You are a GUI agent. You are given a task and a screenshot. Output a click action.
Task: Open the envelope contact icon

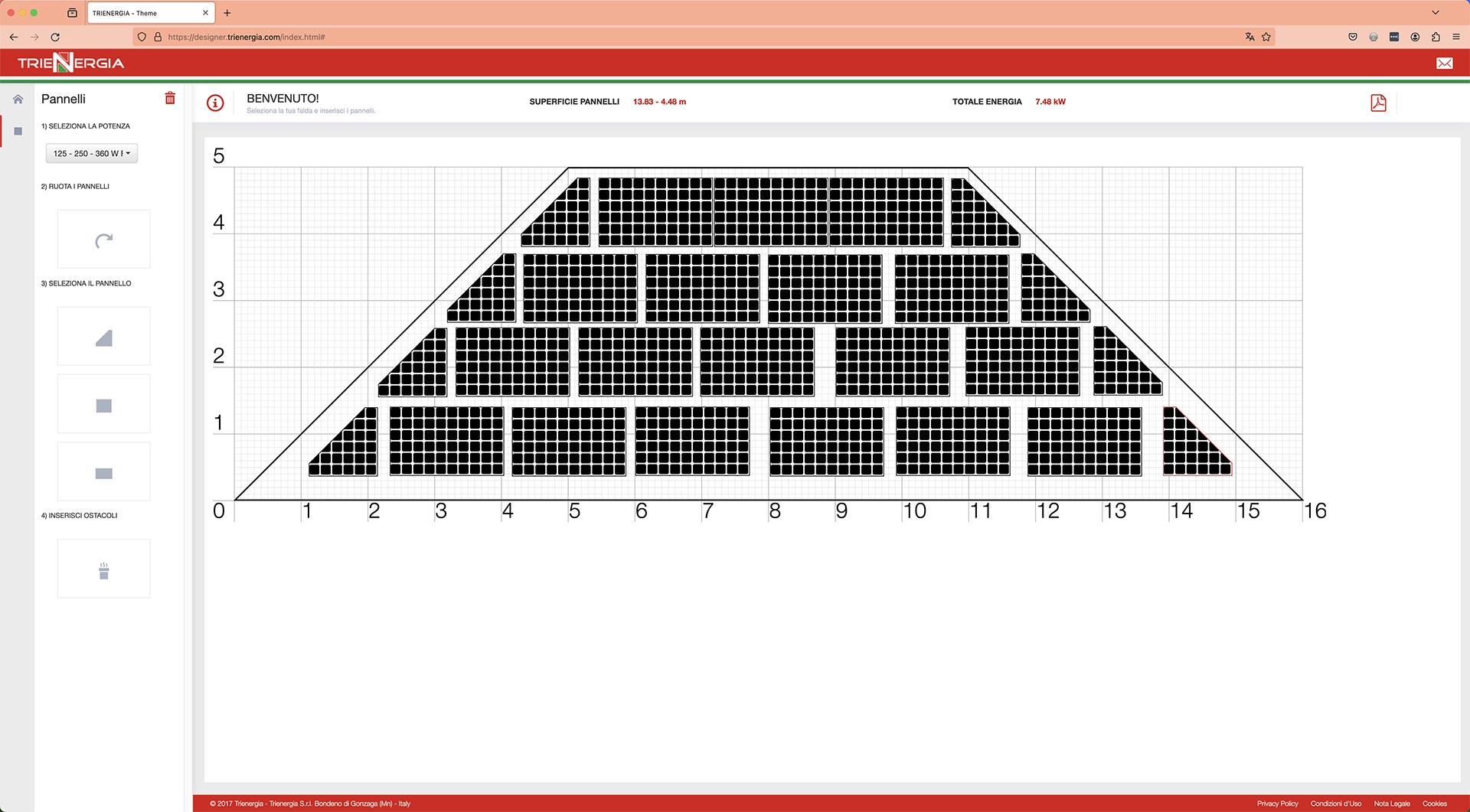pyautogui.click(x=1444, y=64)
